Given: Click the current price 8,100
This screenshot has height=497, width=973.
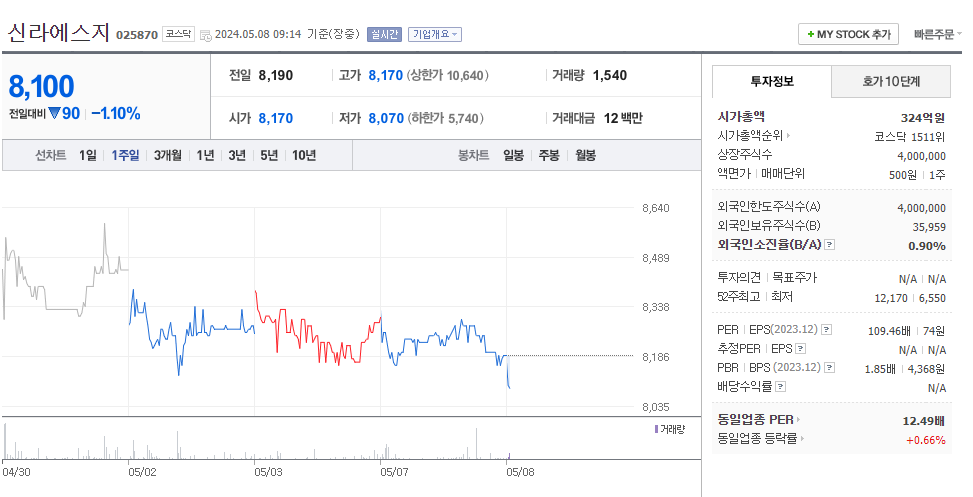Looking at the screenshot, I should pos(42,86).
